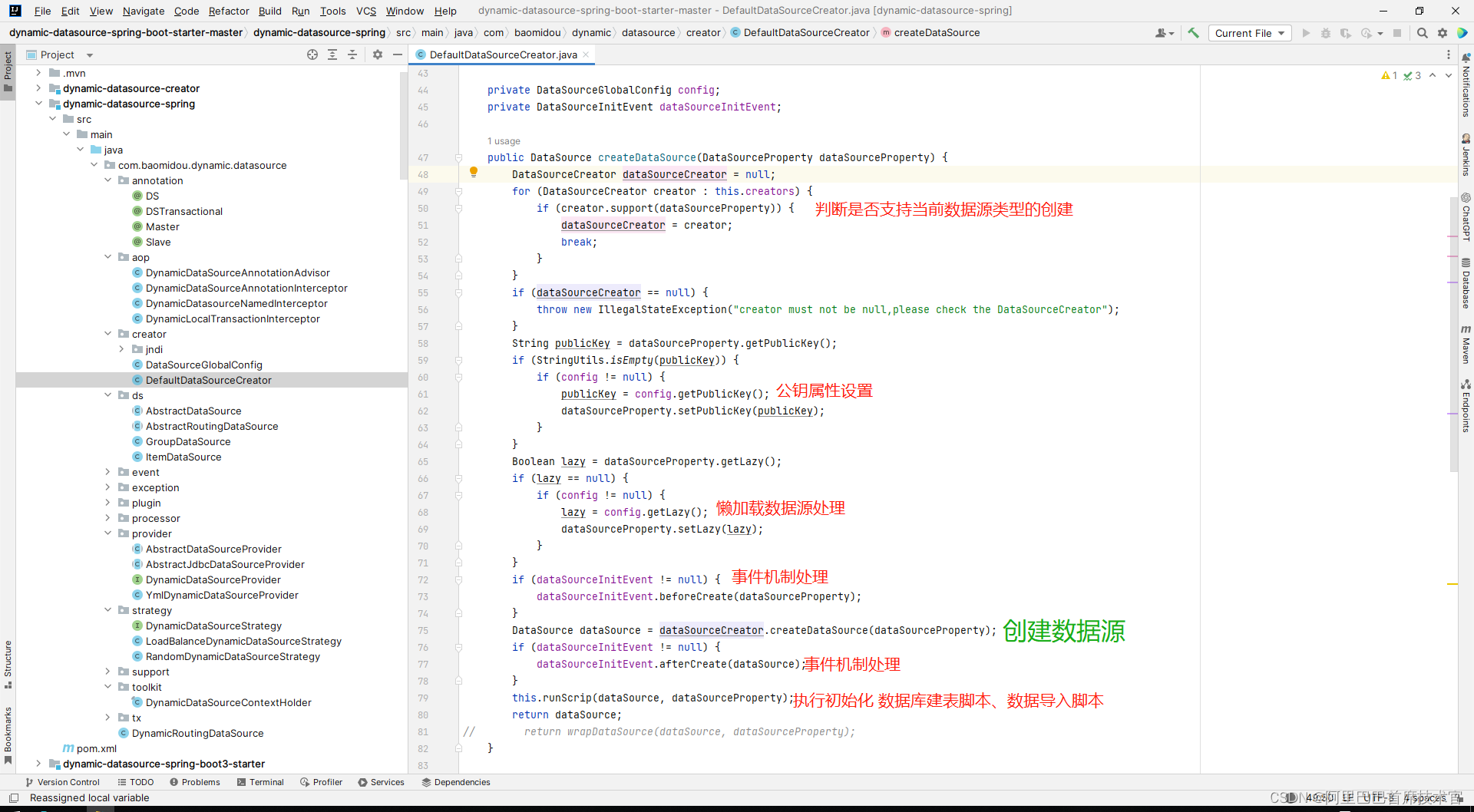The width and height of the screenshot is (1474, 812).
Task: Click the user account icon in toolbar
Action: [x=1164, y=33]
